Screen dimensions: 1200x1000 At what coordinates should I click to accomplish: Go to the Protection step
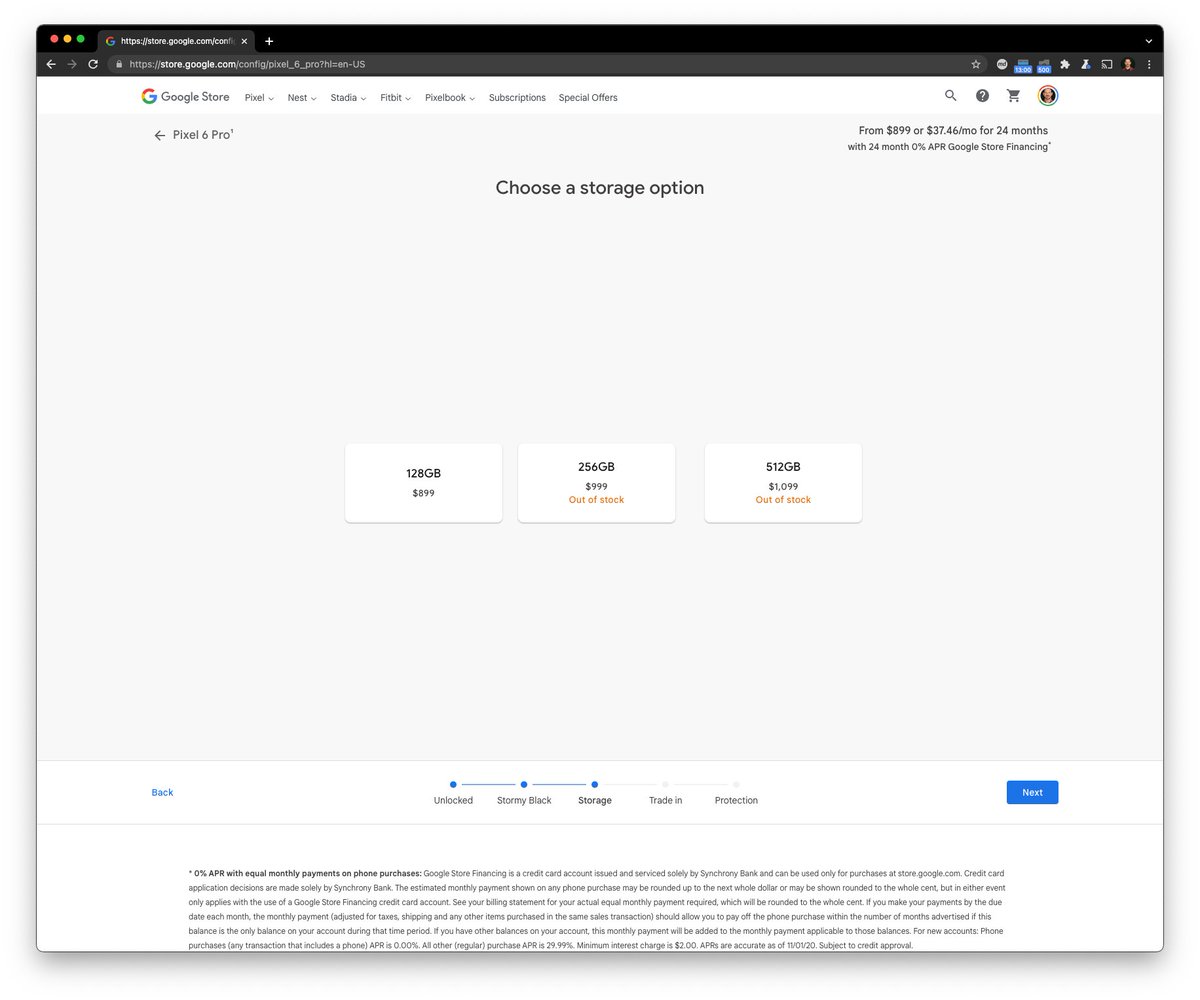(x=736, y=792)
